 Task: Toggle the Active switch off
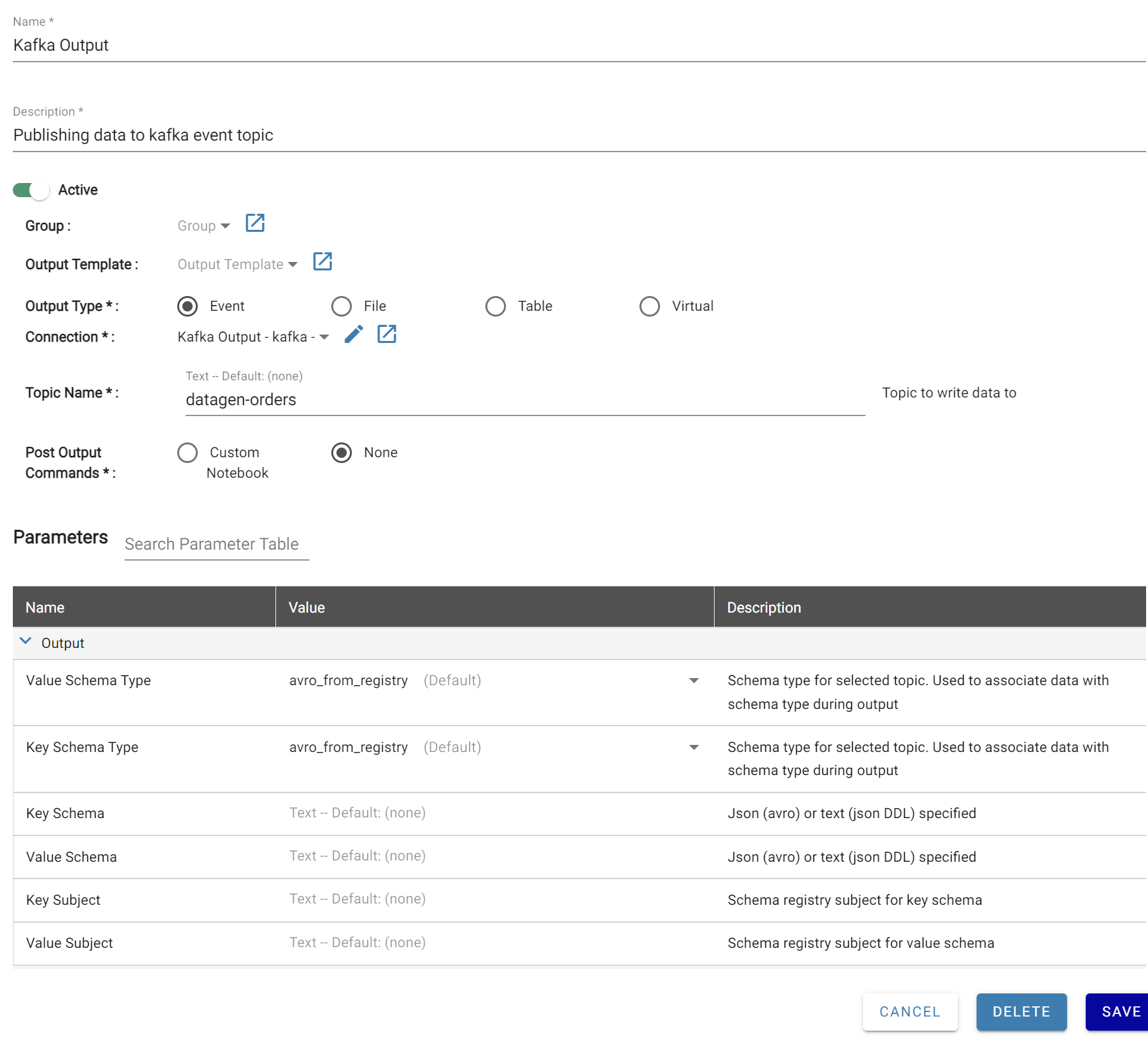click(x=31, y=190)
